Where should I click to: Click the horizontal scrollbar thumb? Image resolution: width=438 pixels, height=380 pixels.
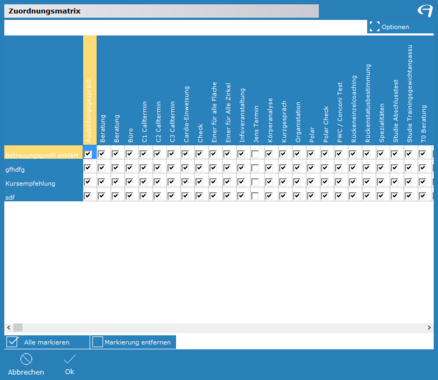(x=18, y=328)
